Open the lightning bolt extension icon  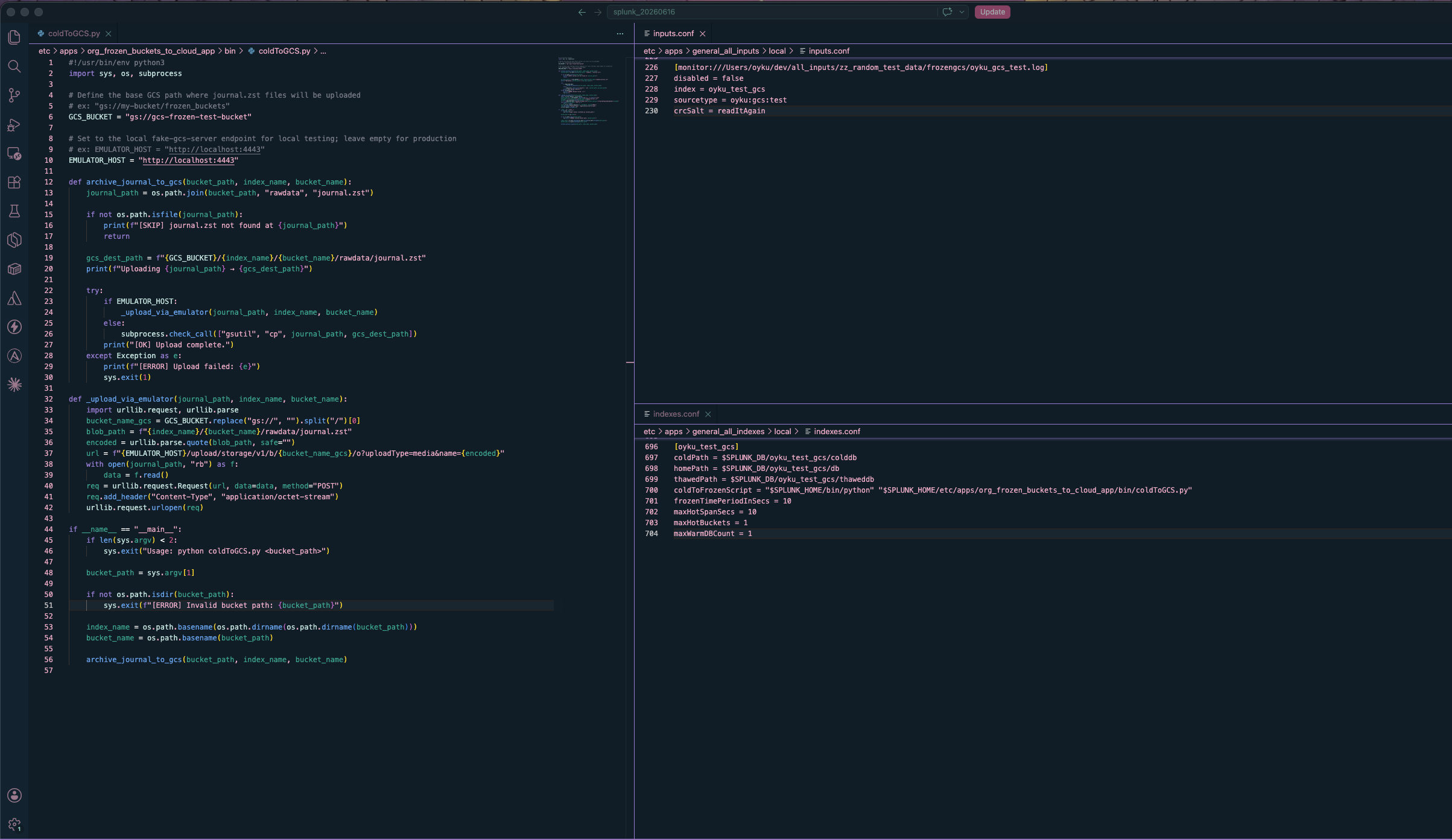coord(14,327)
